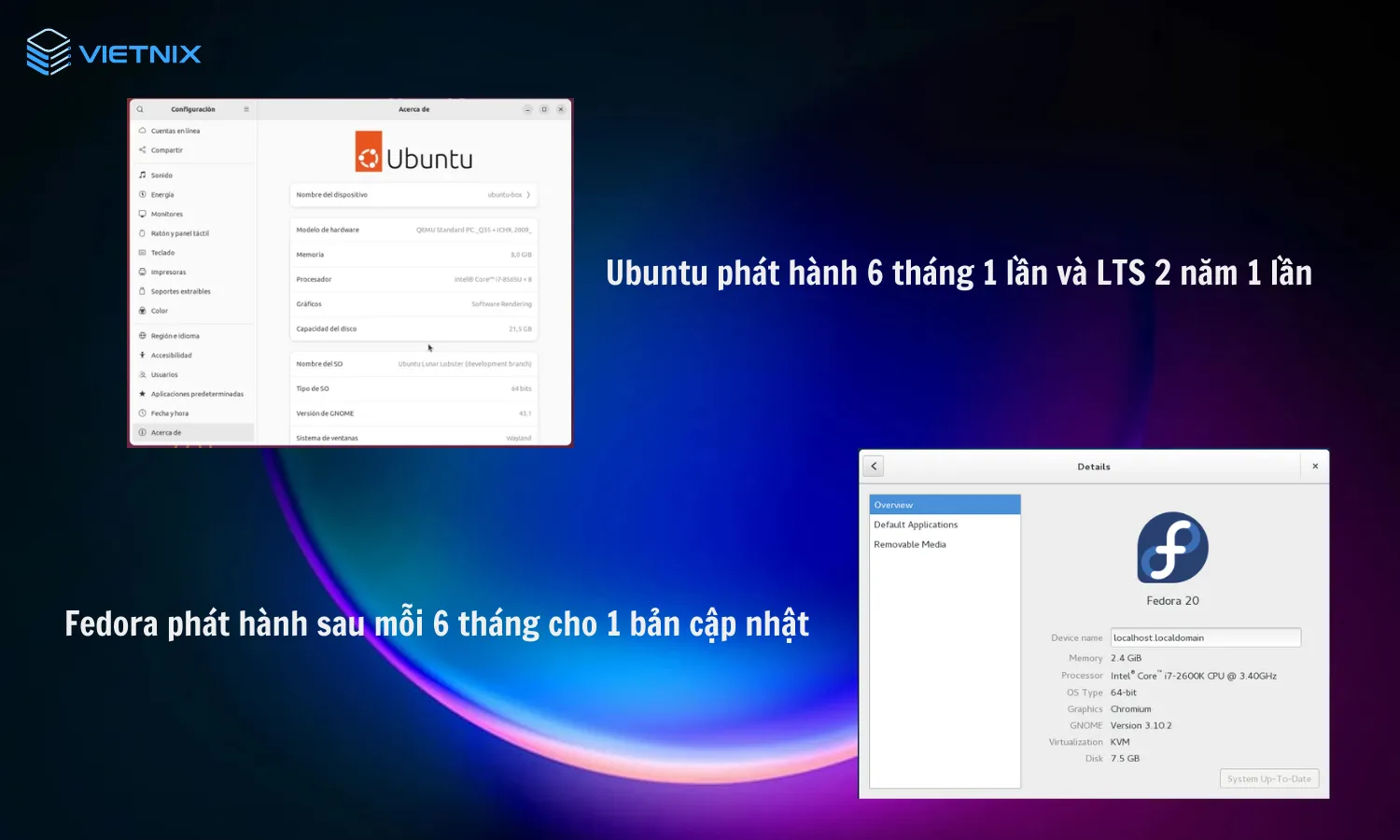Open the Teclado settings panel
This screenshot has height=840, width=1400.
coord(193,253)
